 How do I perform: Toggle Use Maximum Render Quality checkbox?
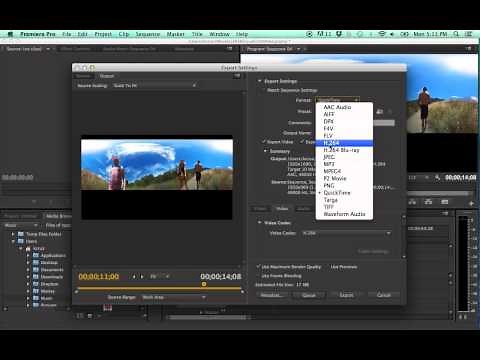[x=258, y=267]
